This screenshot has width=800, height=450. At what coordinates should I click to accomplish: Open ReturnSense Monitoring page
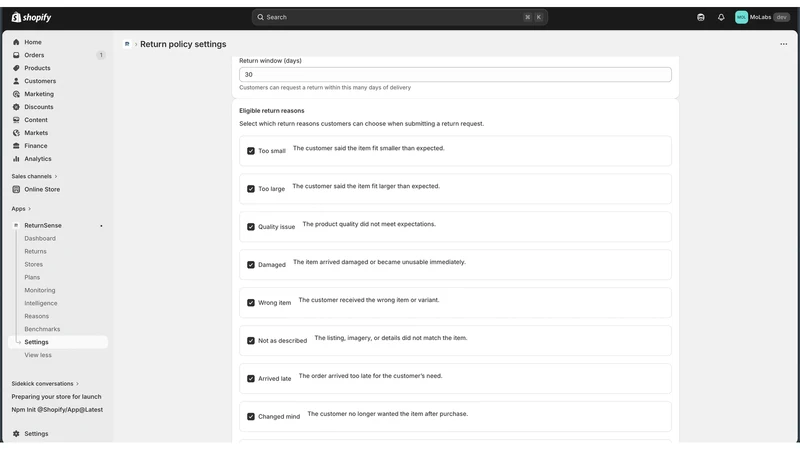tap(40, 290)
